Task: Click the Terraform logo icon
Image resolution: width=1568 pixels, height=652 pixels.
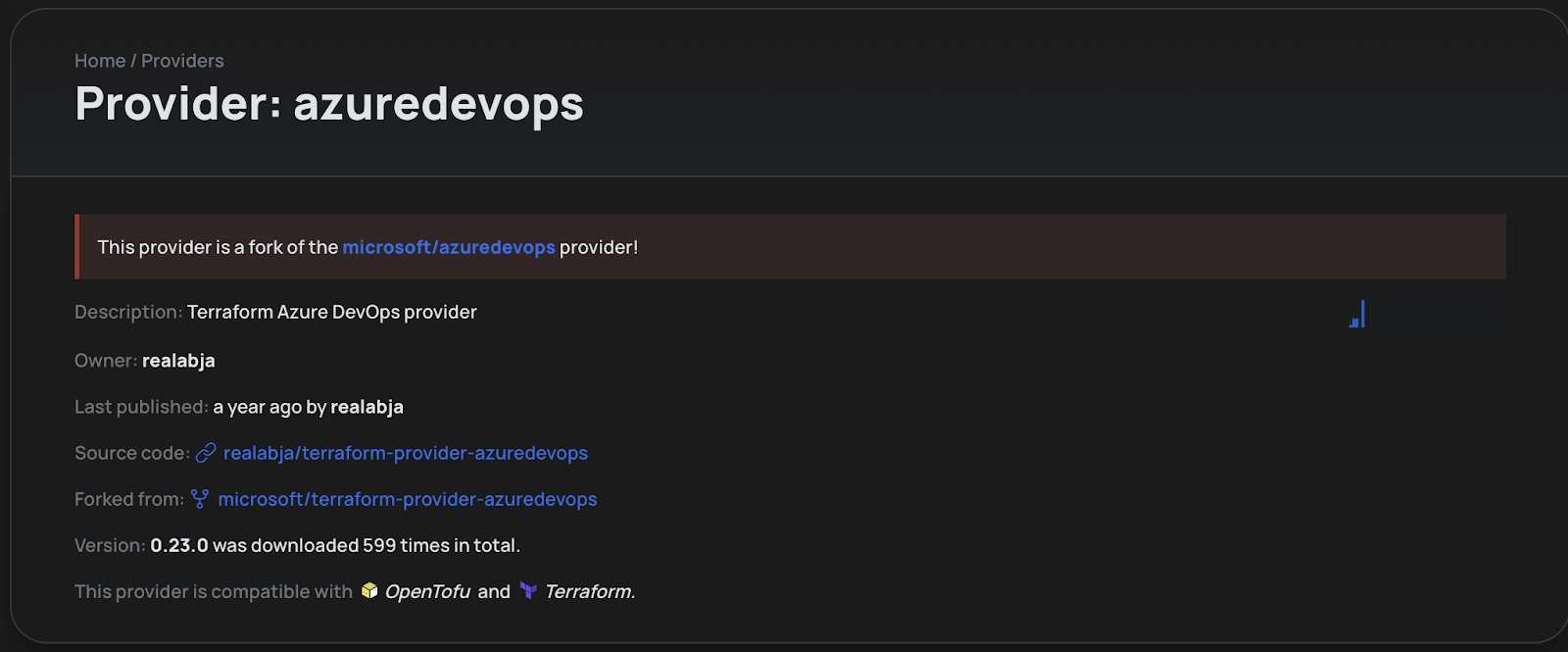Action: coord(528,590)
